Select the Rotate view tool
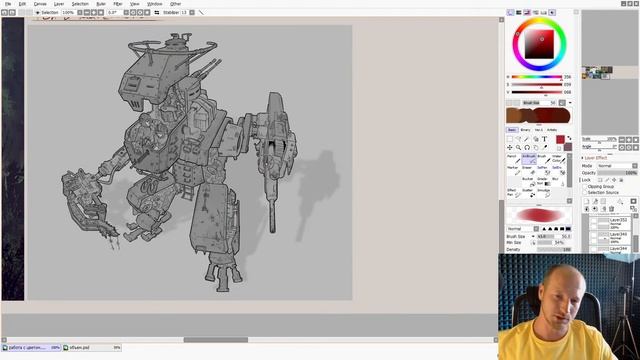Image resolution: width=640 pixels, height=360 pixels. 527,147
